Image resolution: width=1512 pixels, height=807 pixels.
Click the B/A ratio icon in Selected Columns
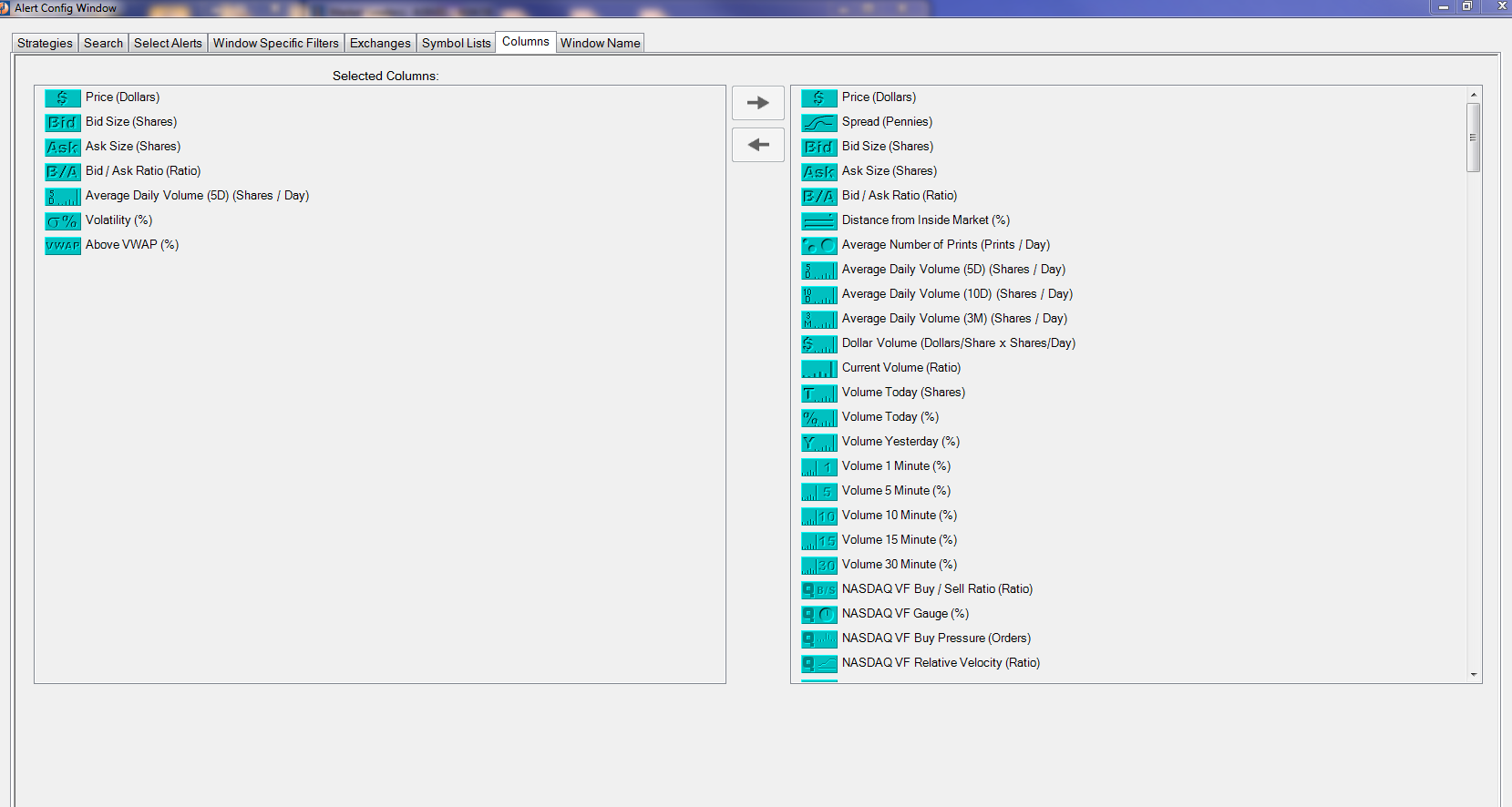coord(63,171)
